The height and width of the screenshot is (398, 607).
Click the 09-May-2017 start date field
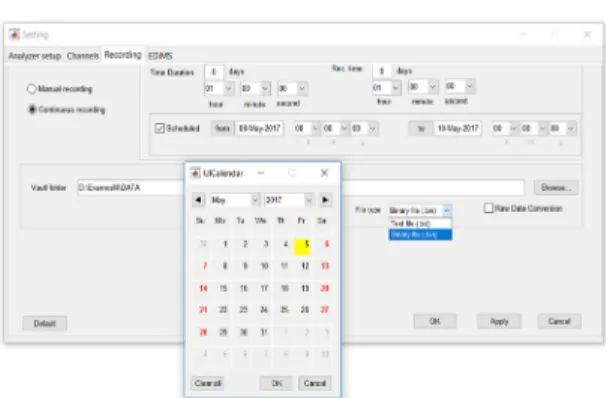click(x=259, y=129)
